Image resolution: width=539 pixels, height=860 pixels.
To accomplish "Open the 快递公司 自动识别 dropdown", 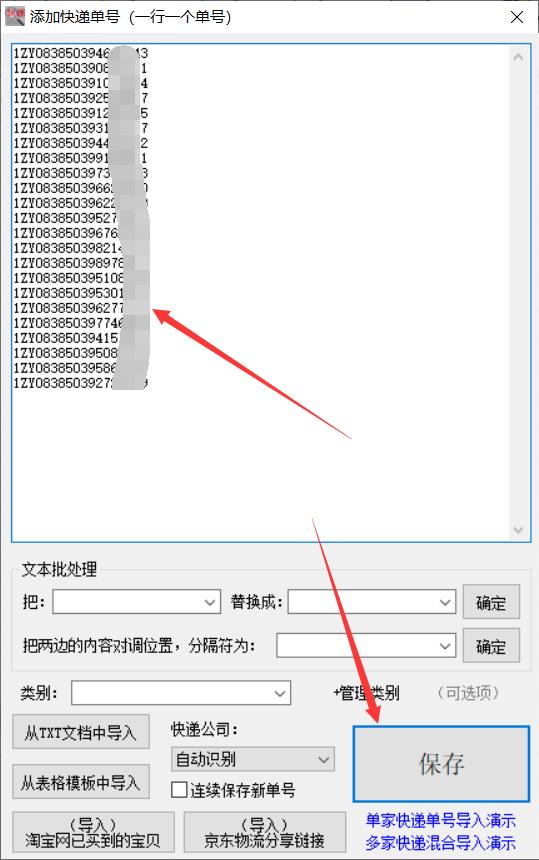I will [x=253, y=760].
